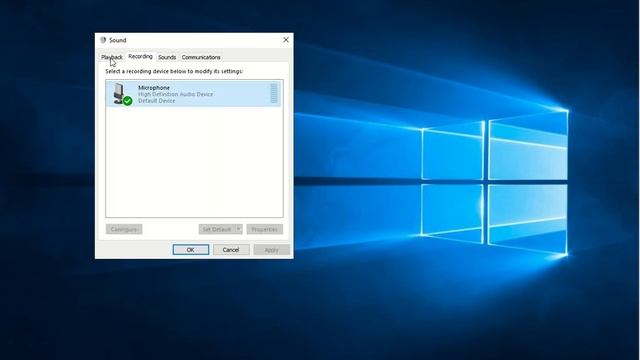
Task: Select the Recording tab
Action: coord(140,57)
